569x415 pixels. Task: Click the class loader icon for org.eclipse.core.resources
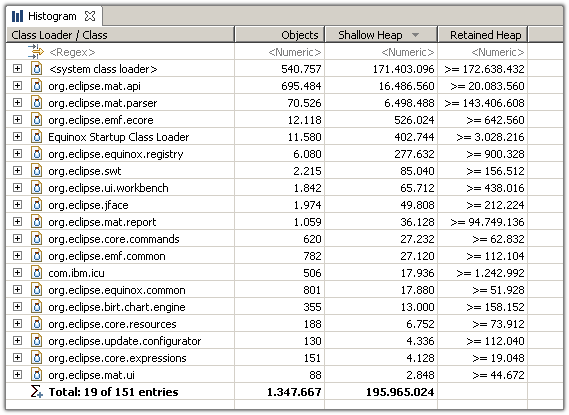[36, 324]
